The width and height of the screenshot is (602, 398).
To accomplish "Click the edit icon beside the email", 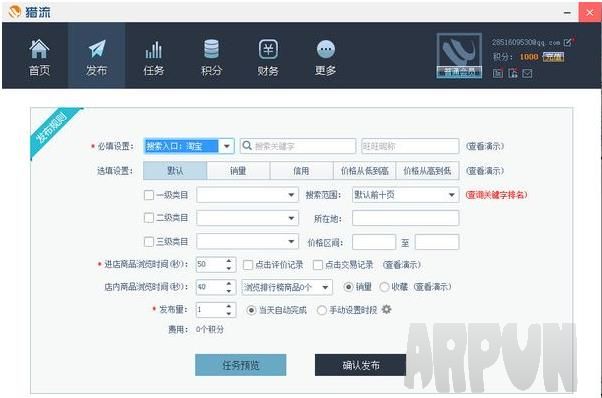I will [567, 42].
